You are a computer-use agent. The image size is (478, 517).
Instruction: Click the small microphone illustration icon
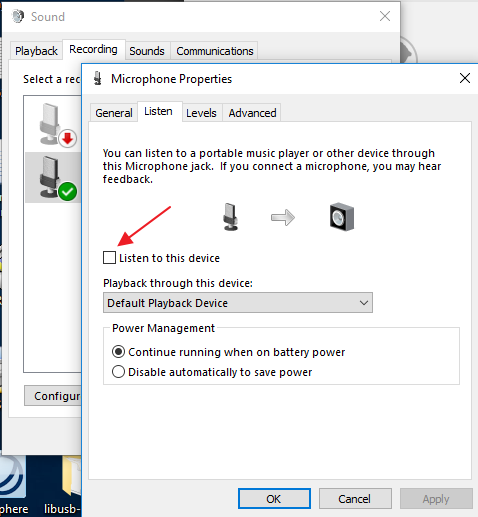coord(230,217)
